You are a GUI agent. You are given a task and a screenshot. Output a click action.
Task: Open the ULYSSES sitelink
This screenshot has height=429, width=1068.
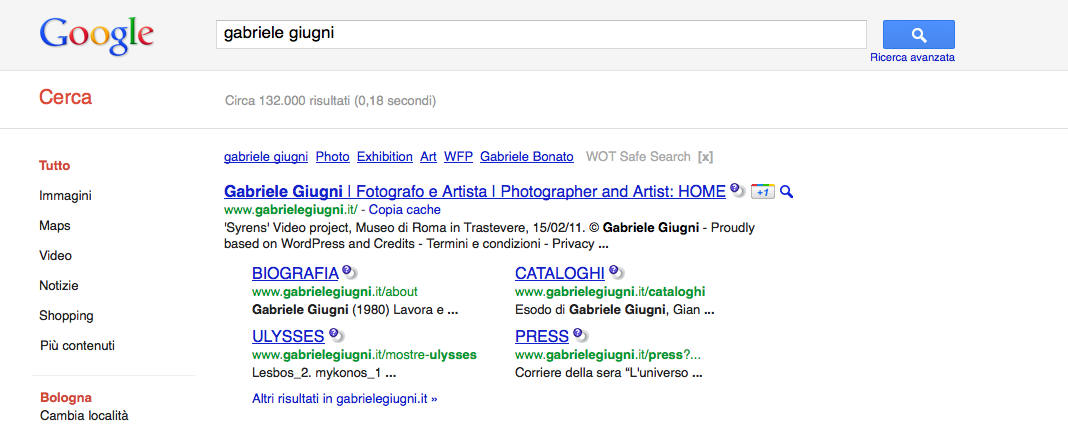288,336
